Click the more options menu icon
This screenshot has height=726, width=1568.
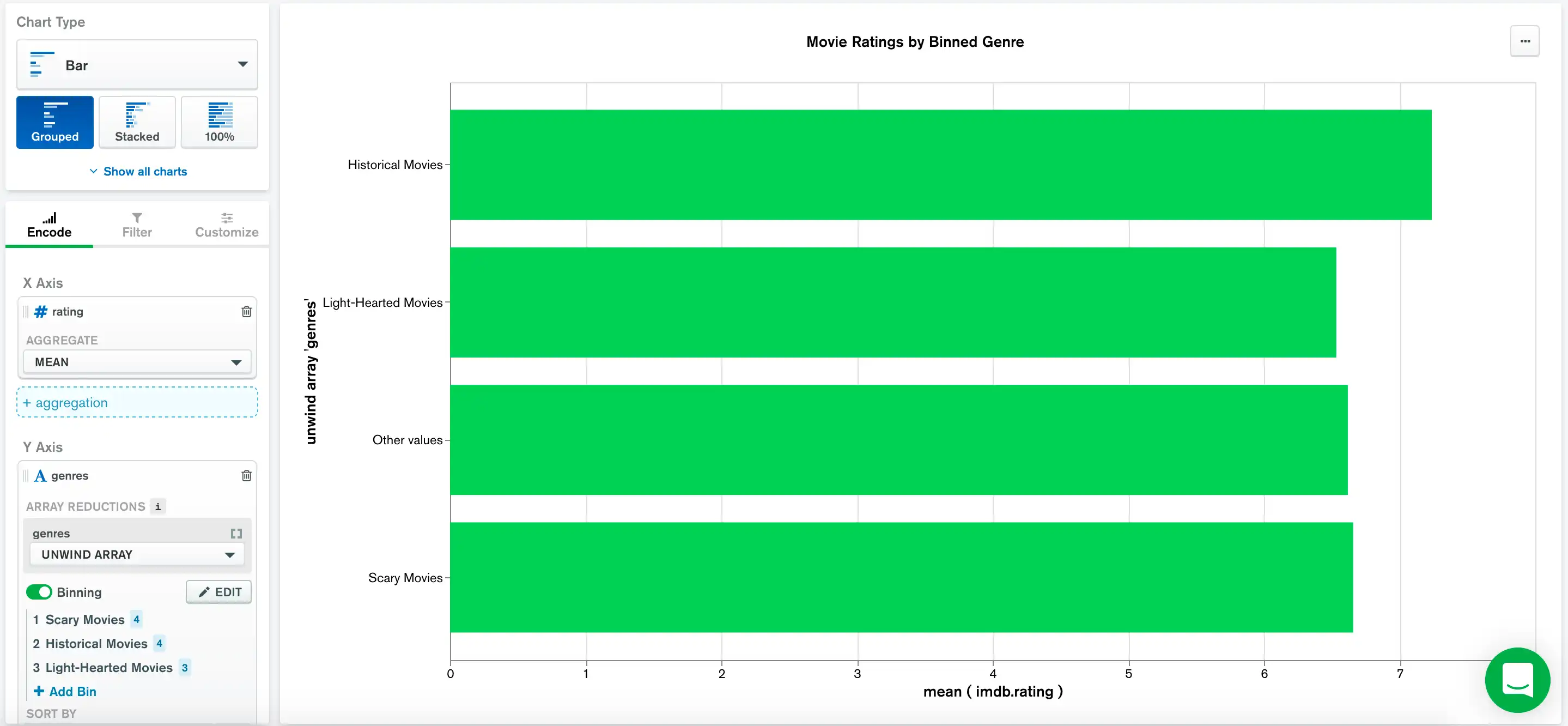(1528, 40)
